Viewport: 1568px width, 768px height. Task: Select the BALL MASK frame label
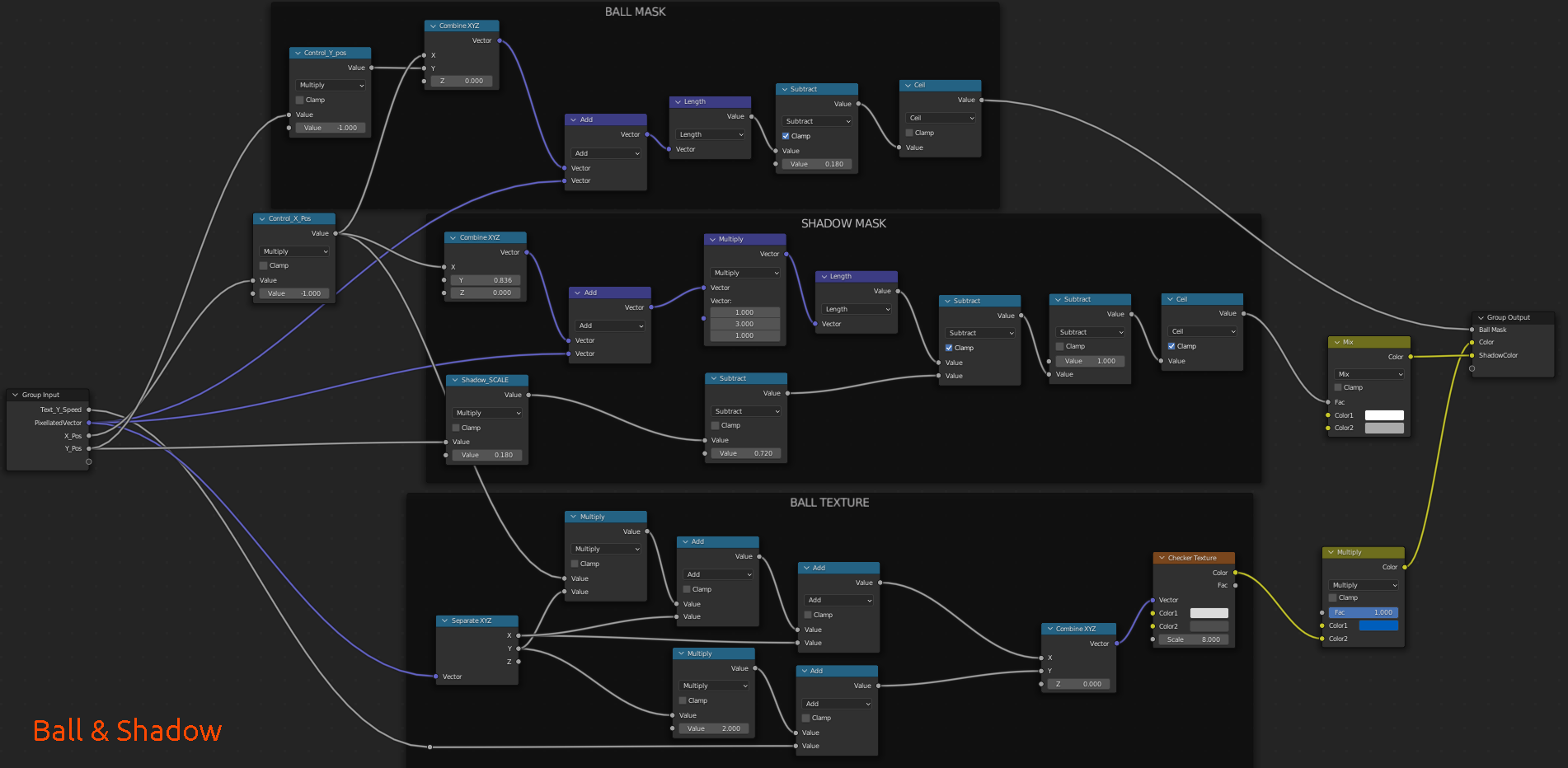coord(635,12)
